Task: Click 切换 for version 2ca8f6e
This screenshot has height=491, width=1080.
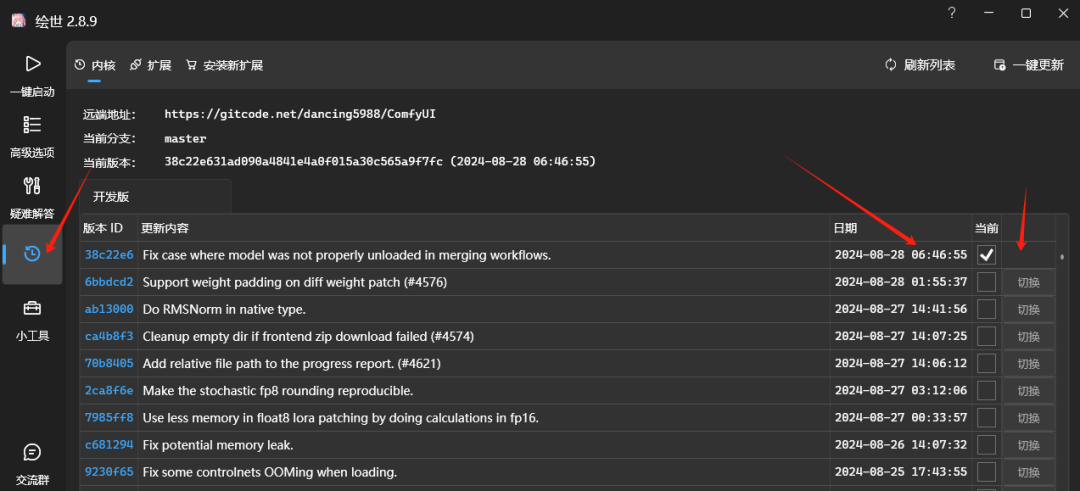Action: click(1028, 391)
